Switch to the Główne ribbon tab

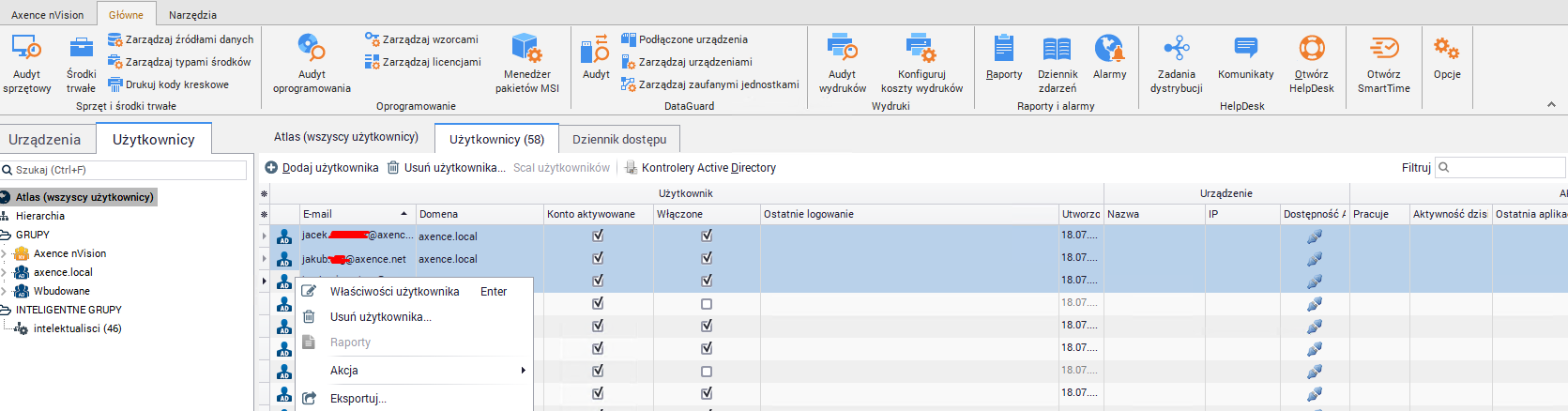click(126, 15)
